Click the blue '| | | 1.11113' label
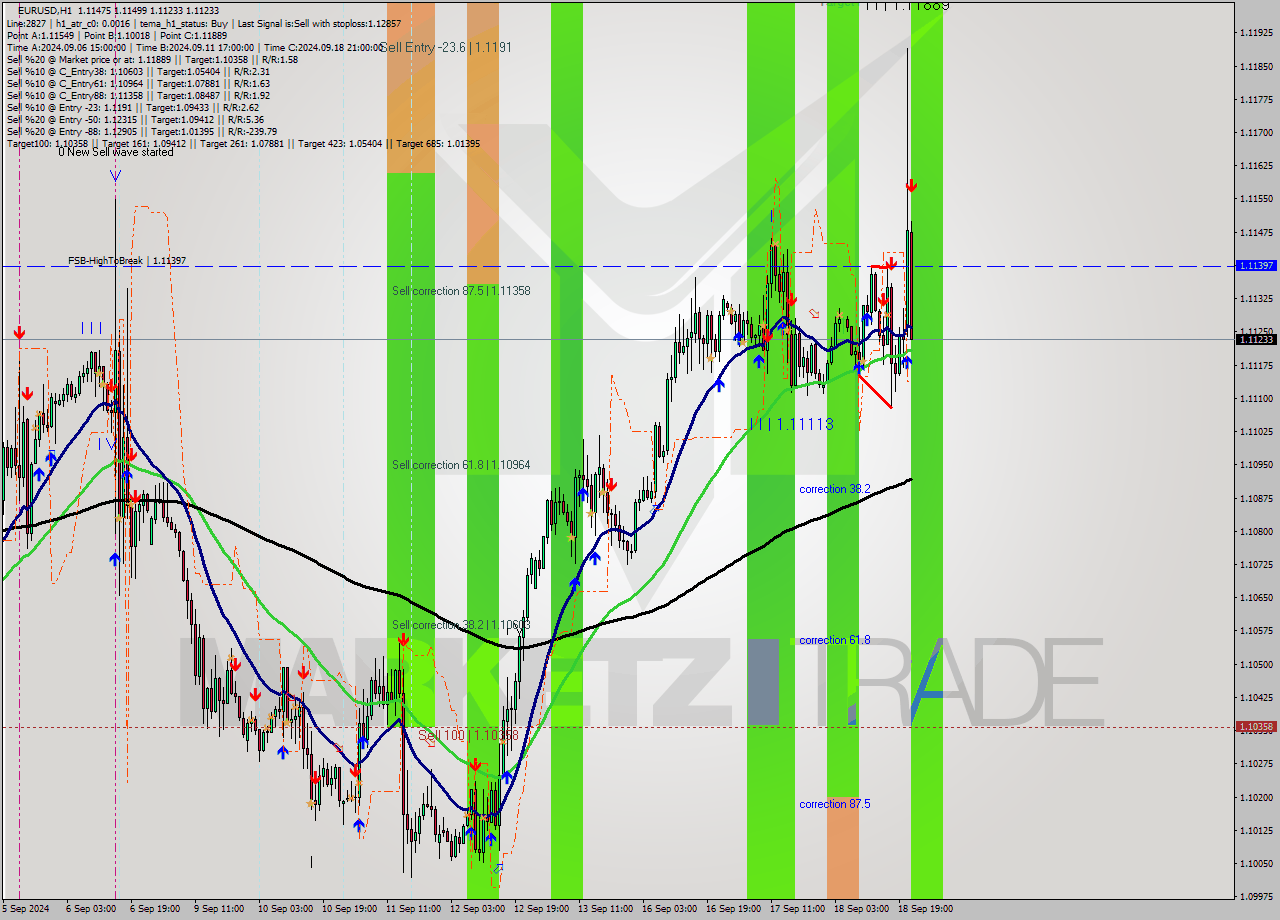The height and width of the screenshot is (920, 1280). point(792,424)
